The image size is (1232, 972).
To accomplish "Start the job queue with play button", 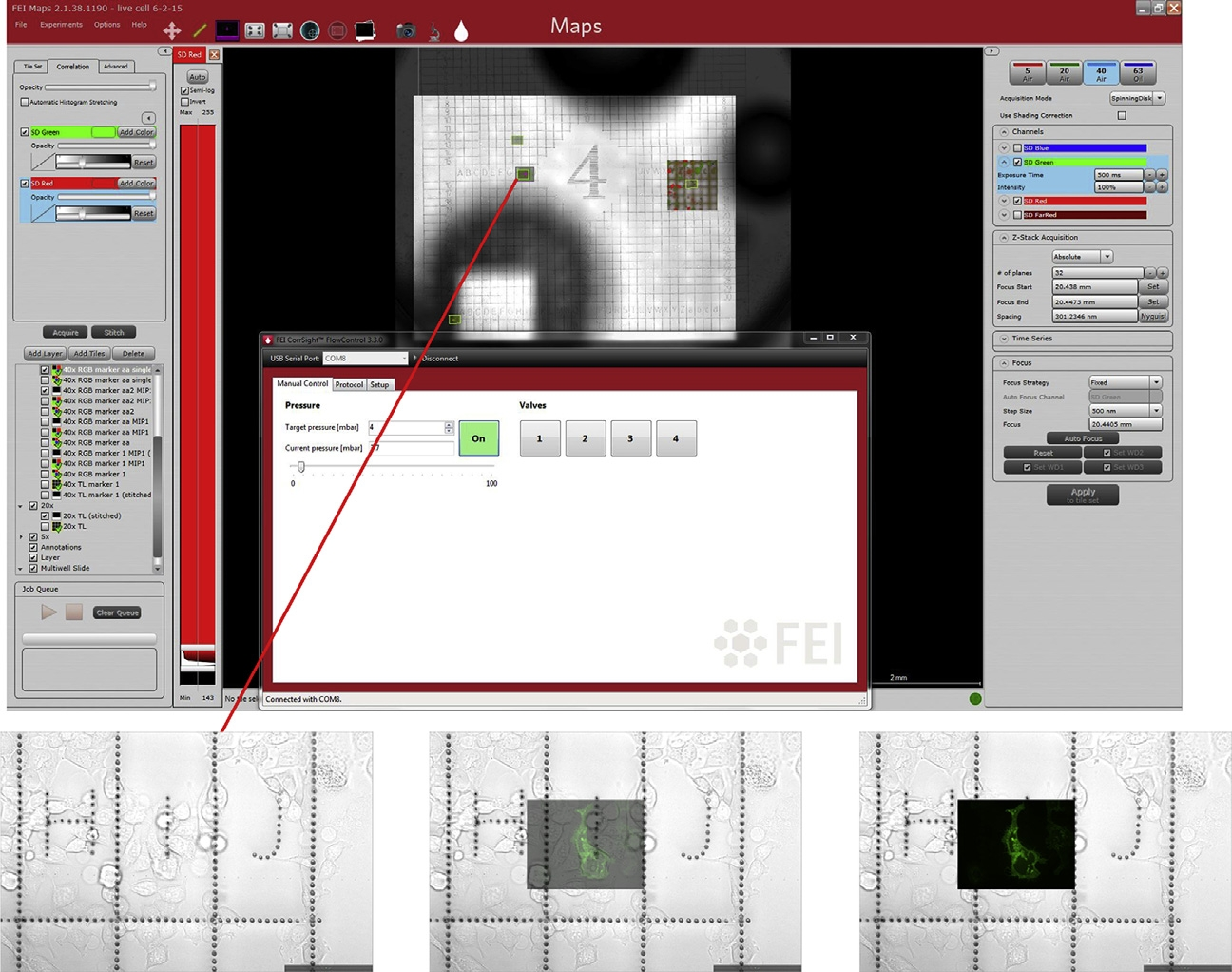I will click(48, 612).
